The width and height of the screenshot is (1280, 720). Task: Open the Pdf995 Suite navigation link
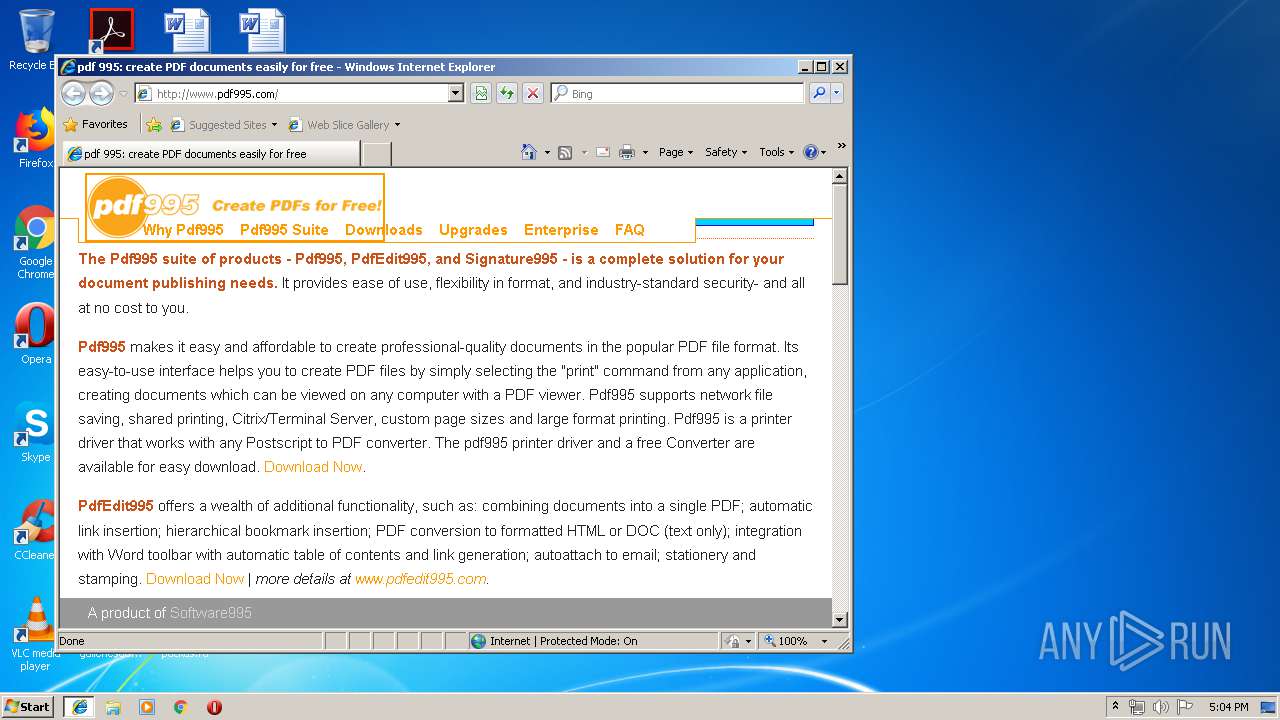click(x=284, y=230)
